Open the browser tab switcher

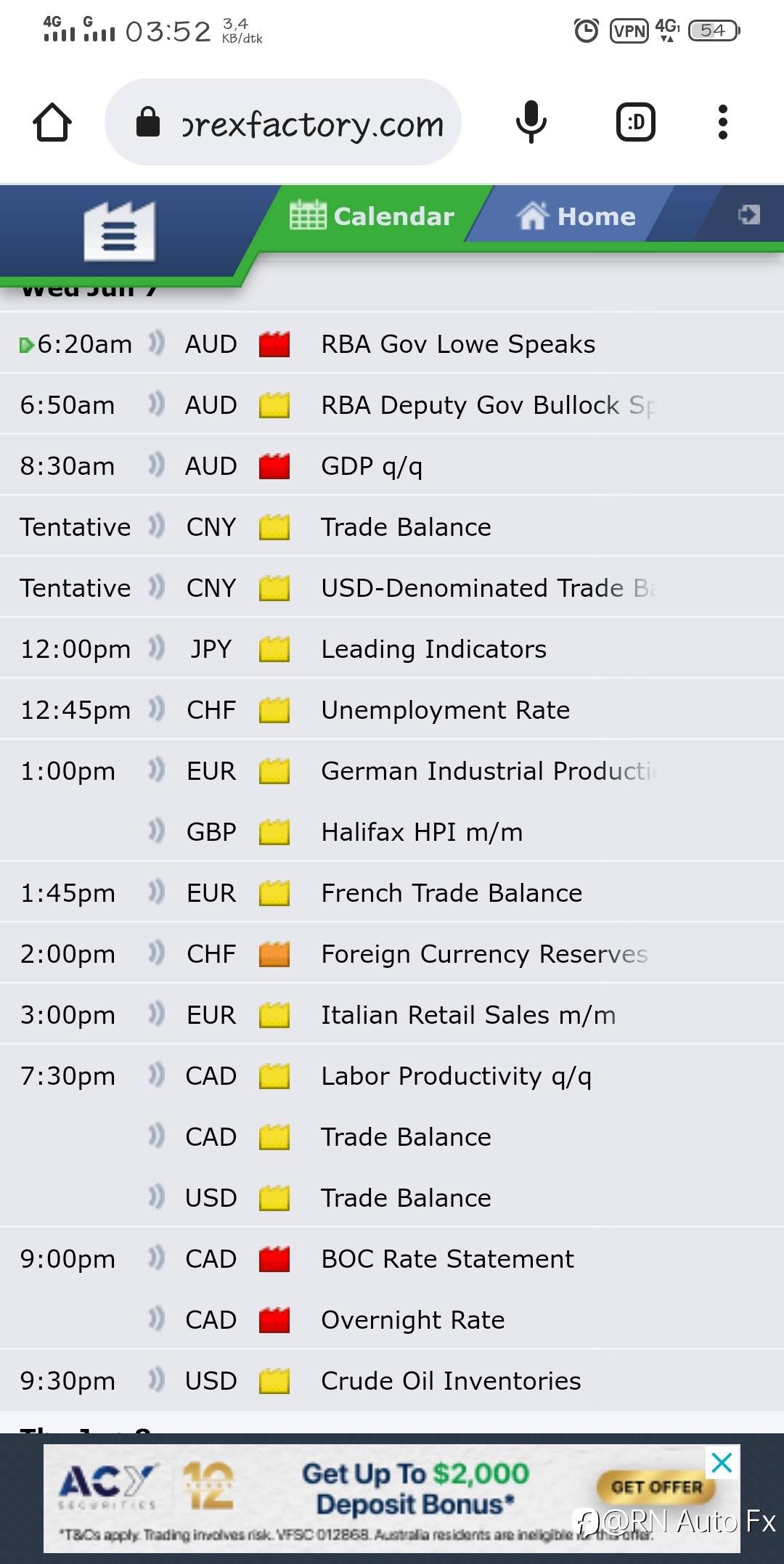pyautogui.click(x=635, y=122)
